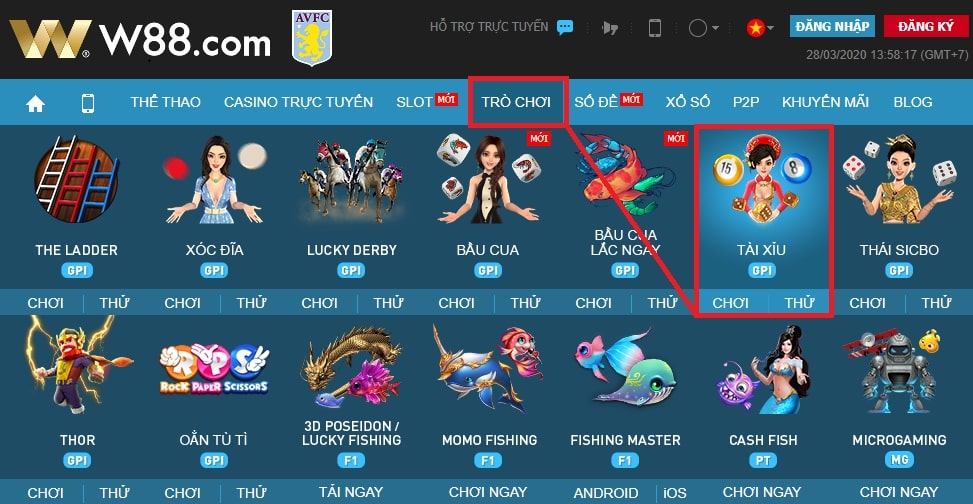Click the Aston Villa AVFC crest
The width and height of the screenshot is (973, 504).
(312, 37)
